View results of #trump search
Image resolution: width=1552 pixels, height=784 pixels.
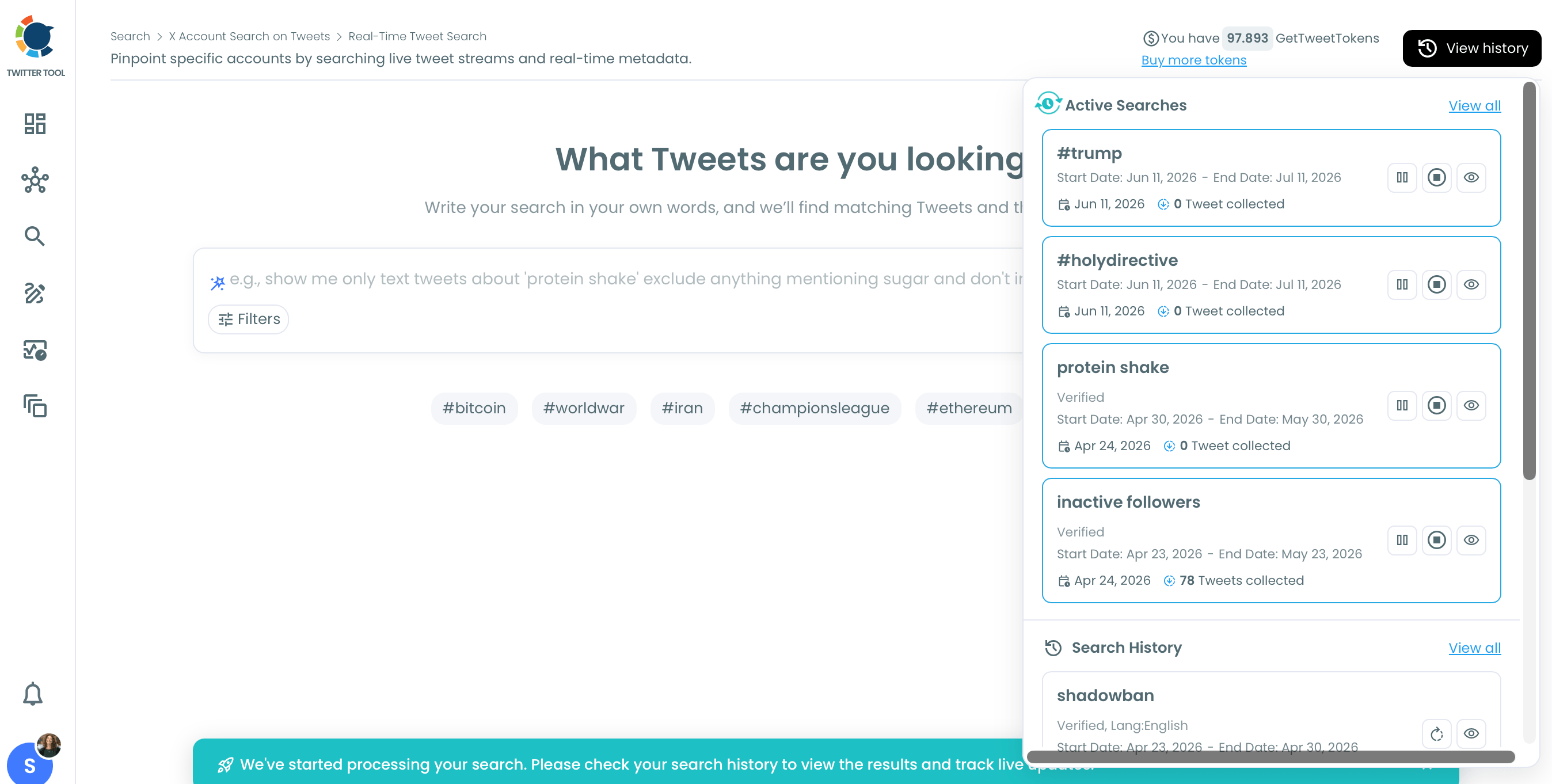pos(1471,178)
